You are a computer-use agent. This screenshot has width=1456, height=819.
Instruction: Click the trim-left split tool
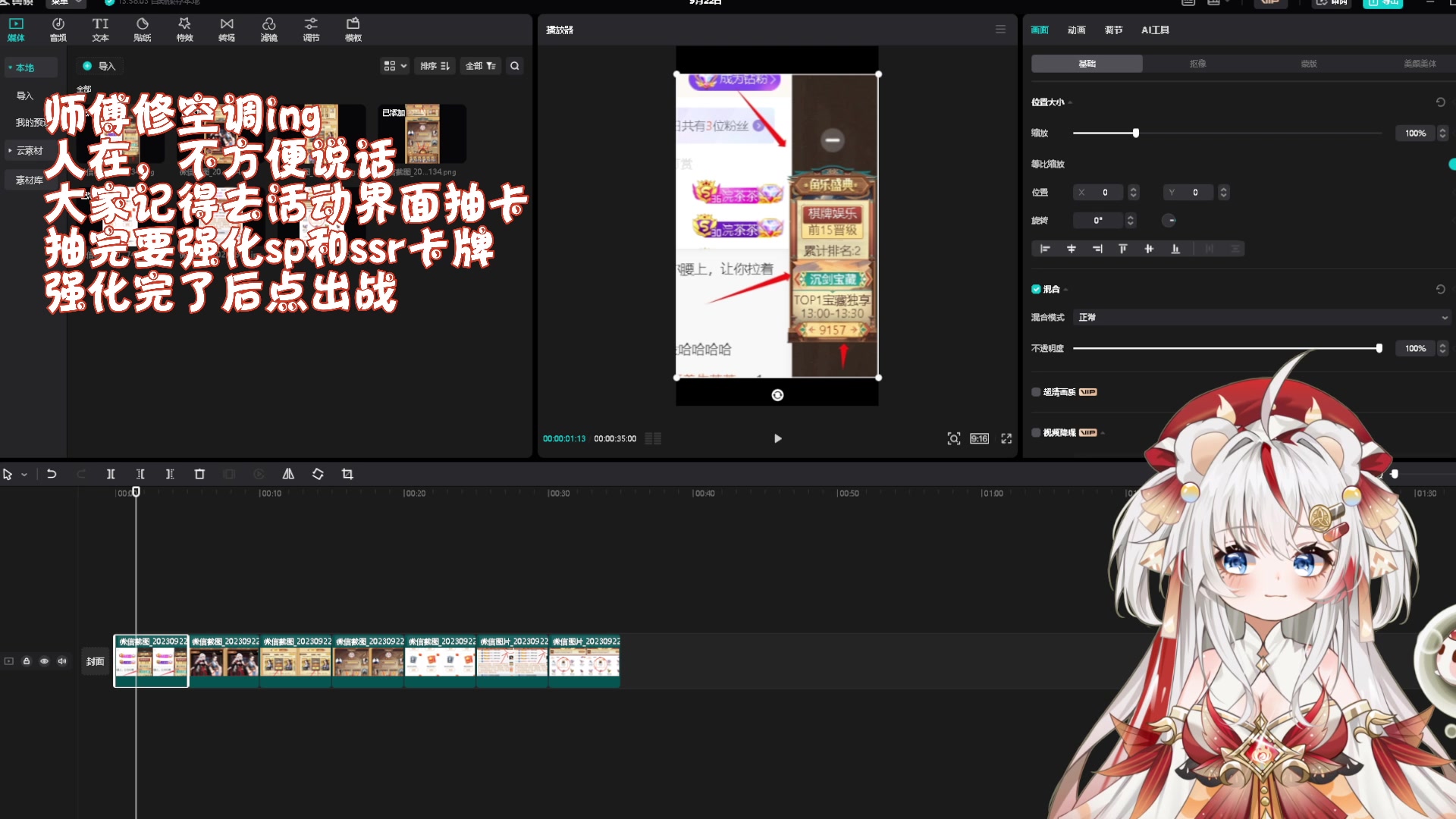(x=140, y=474)
